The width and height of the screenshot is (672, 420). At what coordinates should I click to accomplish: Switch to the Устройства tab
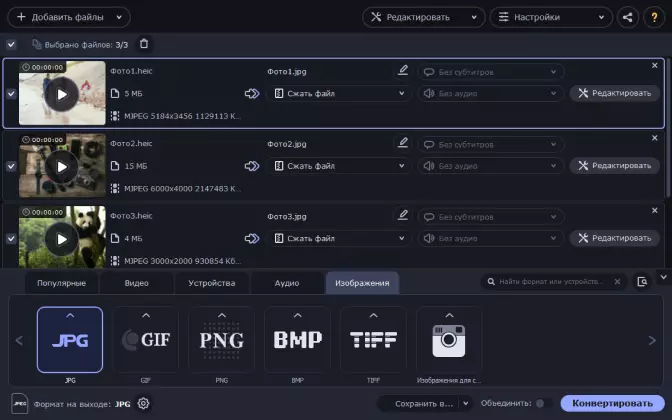click(211, 284)
